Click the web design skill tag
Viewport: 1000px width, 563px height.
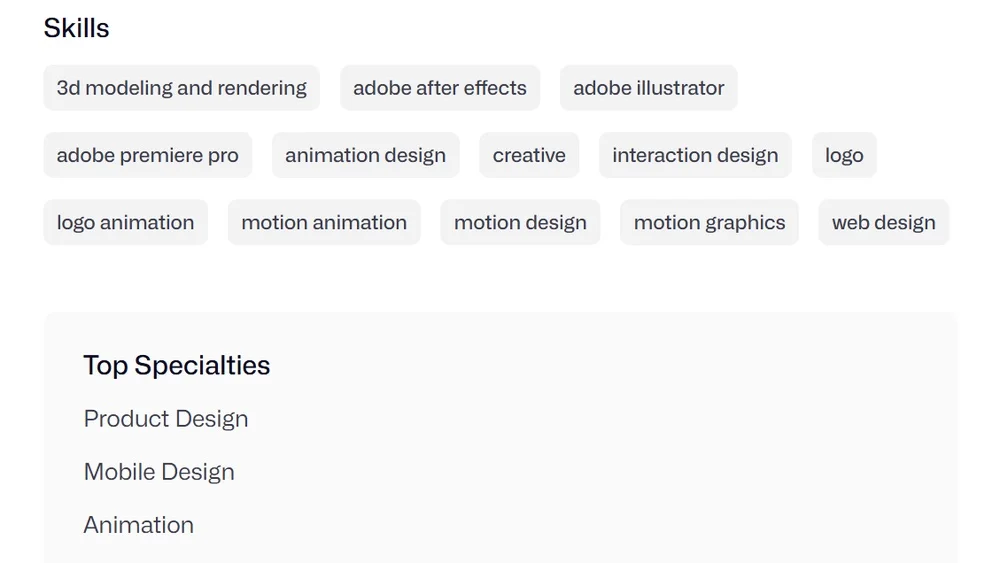pyautogui.click(x=883, y=222)
